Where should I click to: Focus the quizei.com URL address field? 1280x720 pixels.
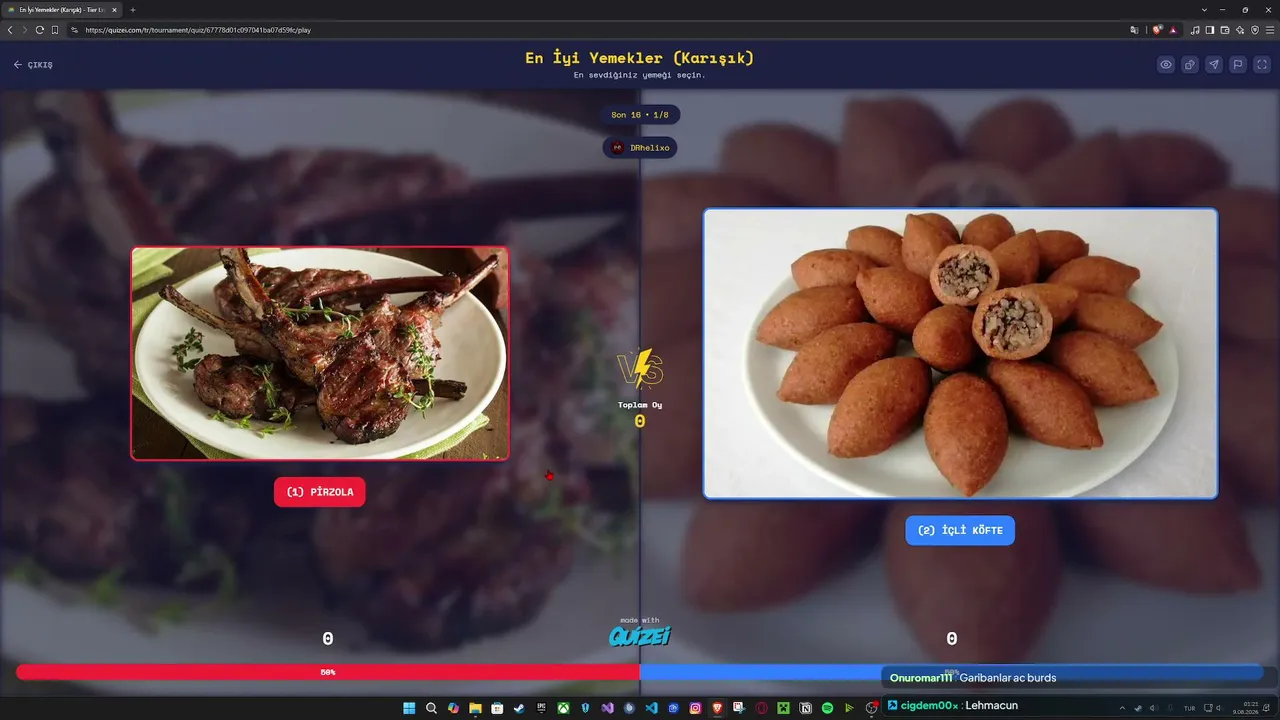point(600,30)
